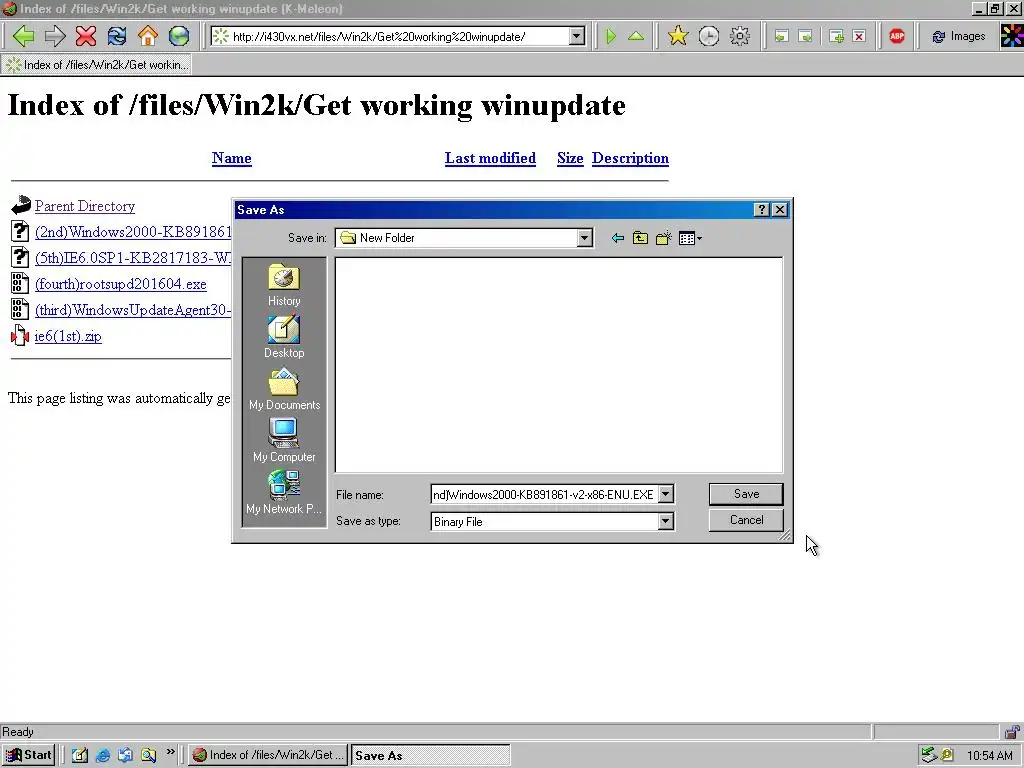Reload the page with the refresh icon
The width and height of the screenshot is (1024, 768).
coord(117,36)
